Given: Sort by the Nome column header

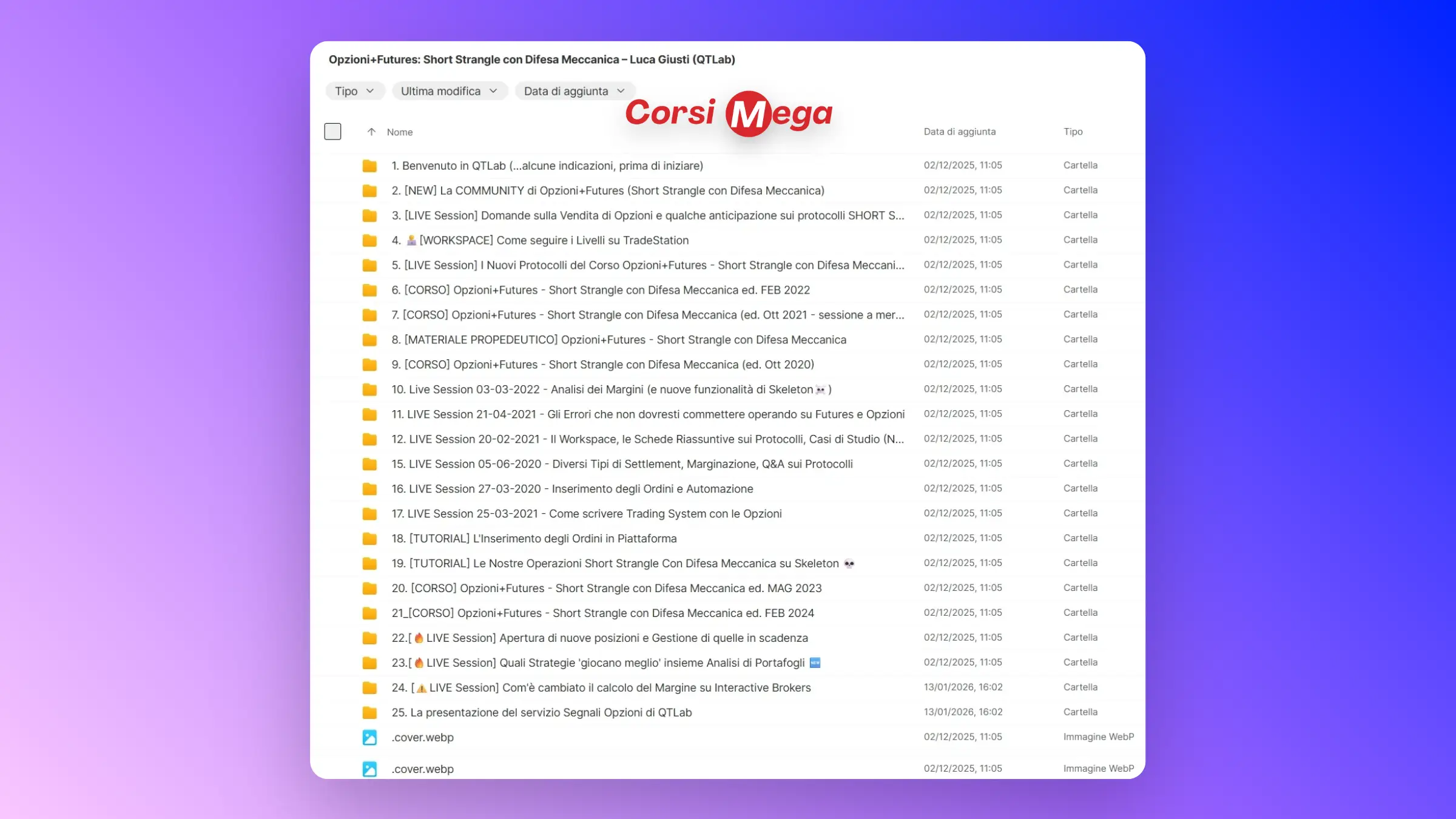Looking at the screenshot, I should (x=400, y=132).
